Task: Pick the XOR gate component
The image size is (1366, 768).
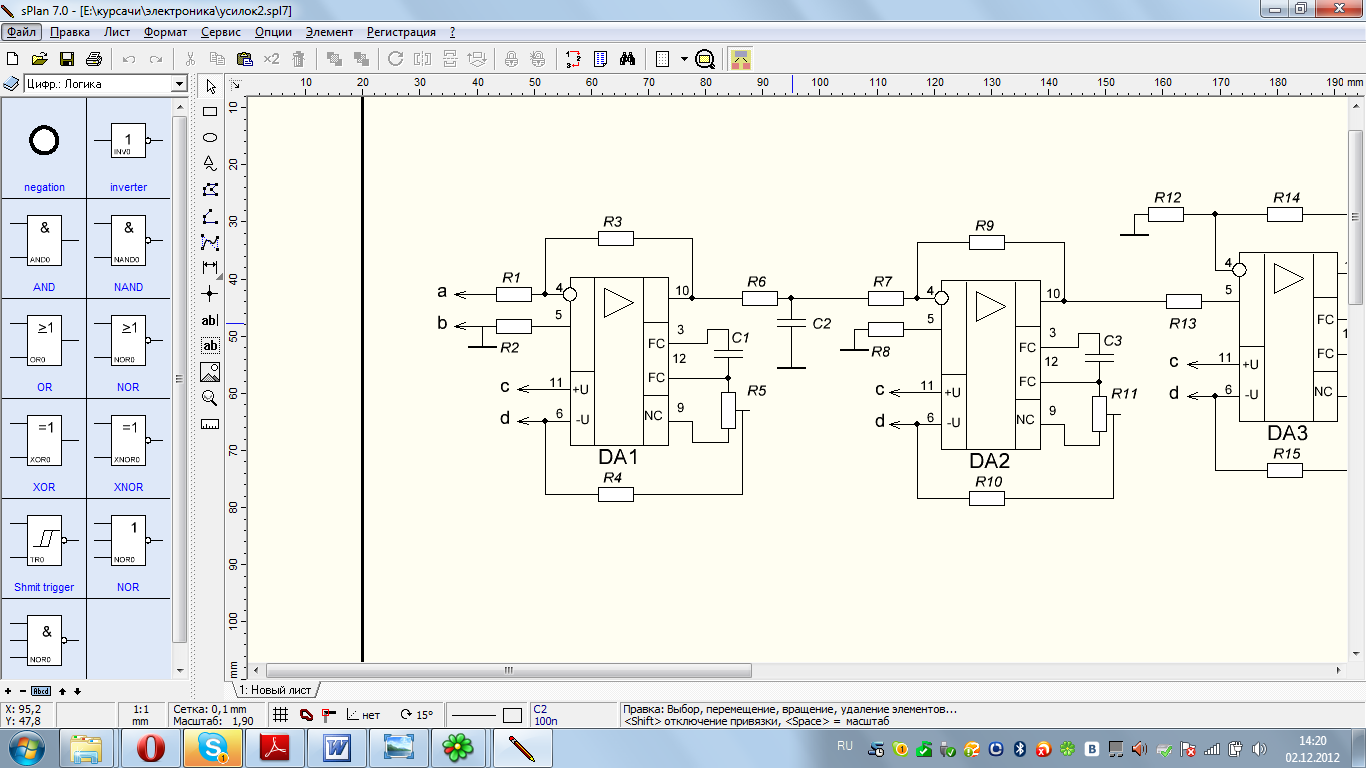Action: [x=44, y=448]
